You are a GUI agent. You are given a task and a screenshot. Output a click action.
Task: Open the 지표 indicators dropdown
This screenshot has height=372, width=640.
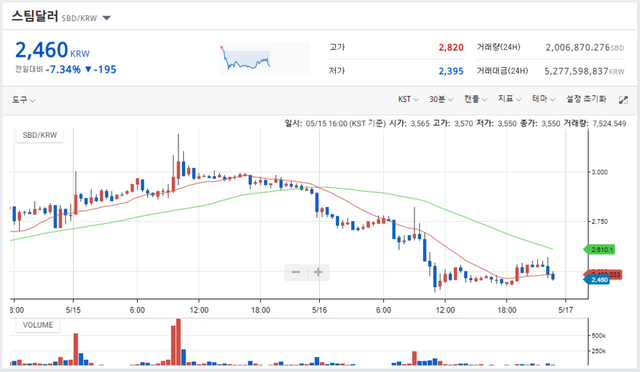(x=509, y=99)
